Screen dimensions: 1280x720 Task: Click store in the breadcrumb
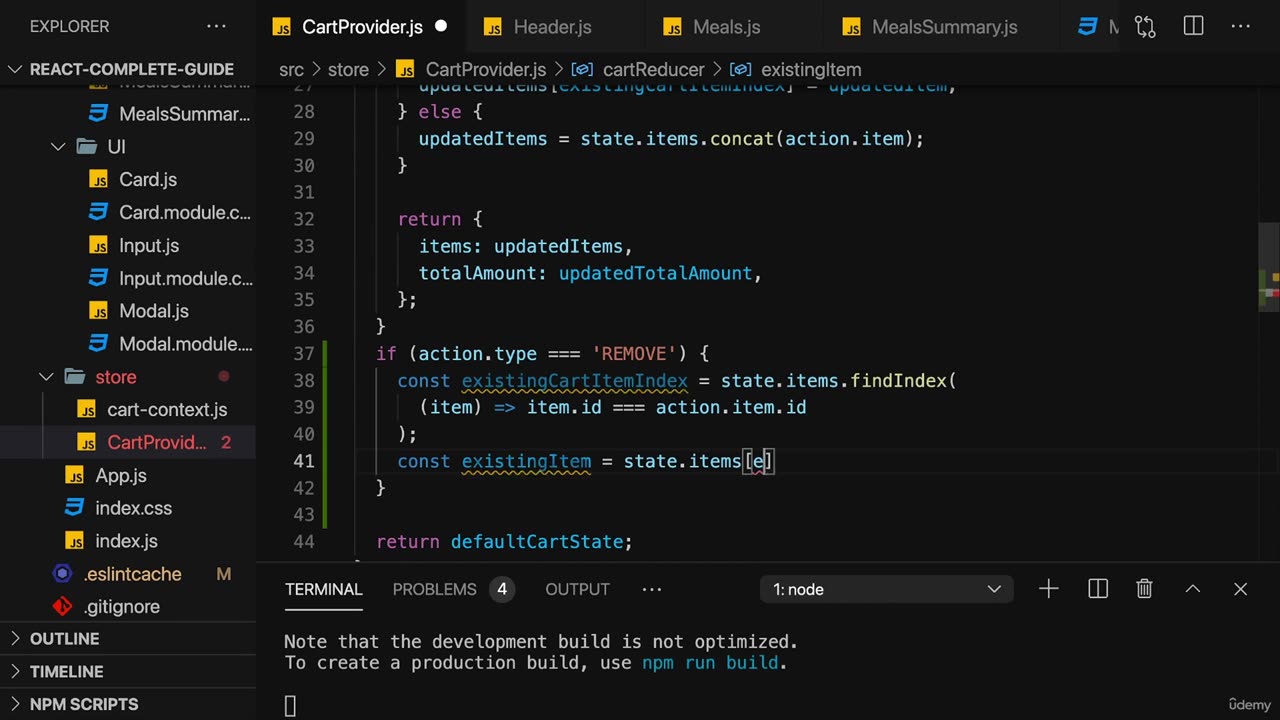[348, 69]
